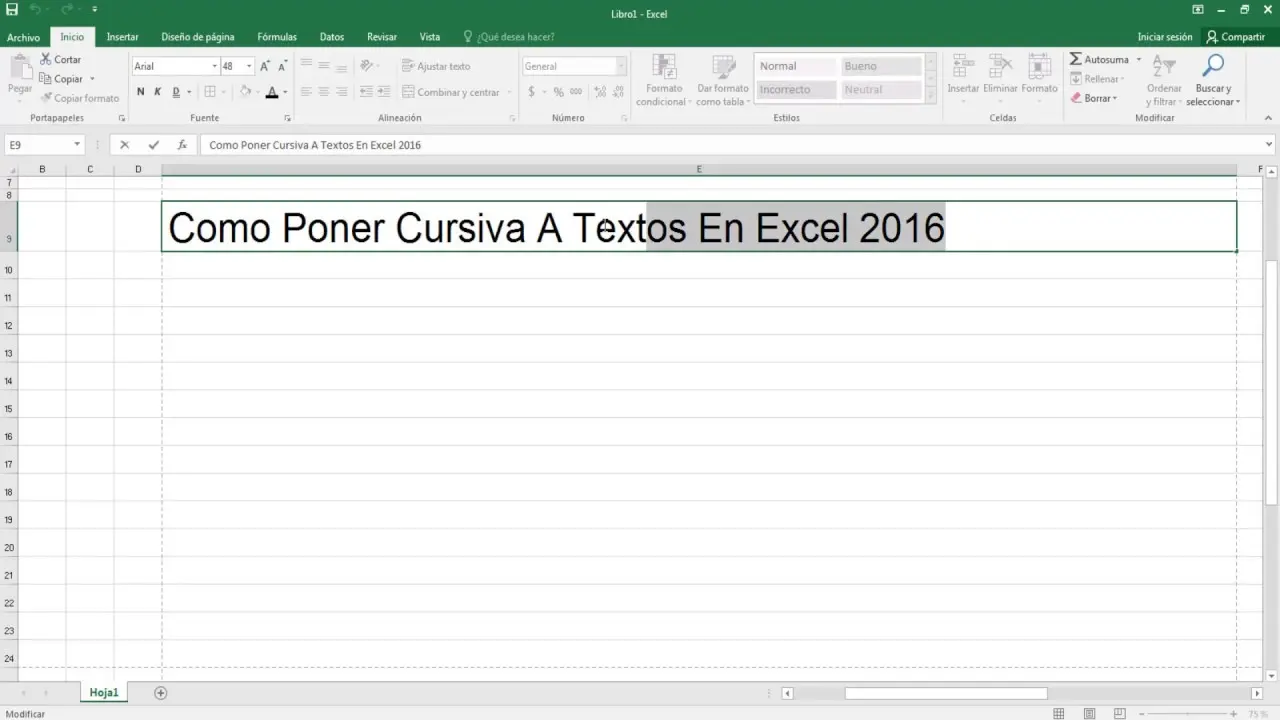Confirm the entry with the formula bar checkmark
This screenshot has width=1280, height=720.
[153, 145]
